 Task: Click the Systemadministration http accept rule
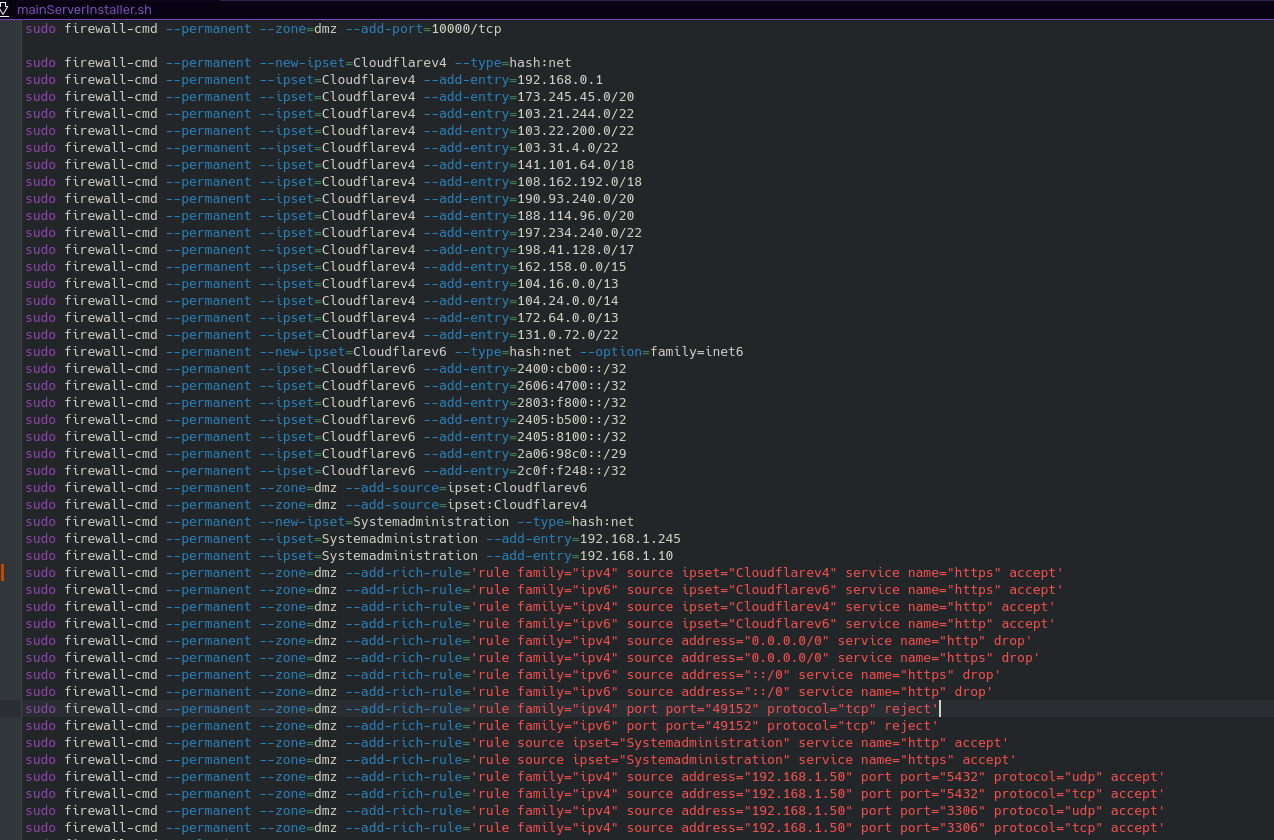coord(517,743)
